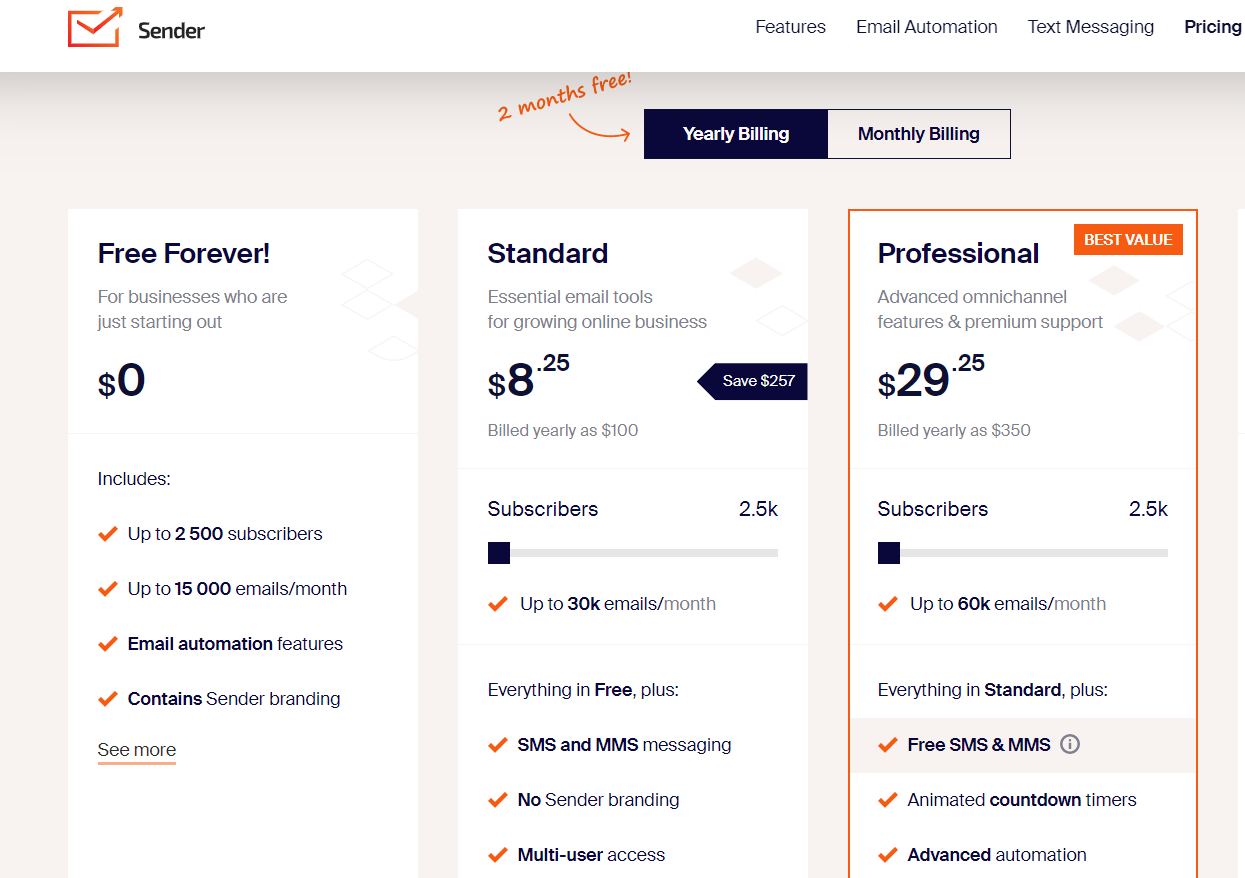Click the Sender envelope logo icon
The width and height of the screenshot is (1245, 878).
[x=95, y=28]
